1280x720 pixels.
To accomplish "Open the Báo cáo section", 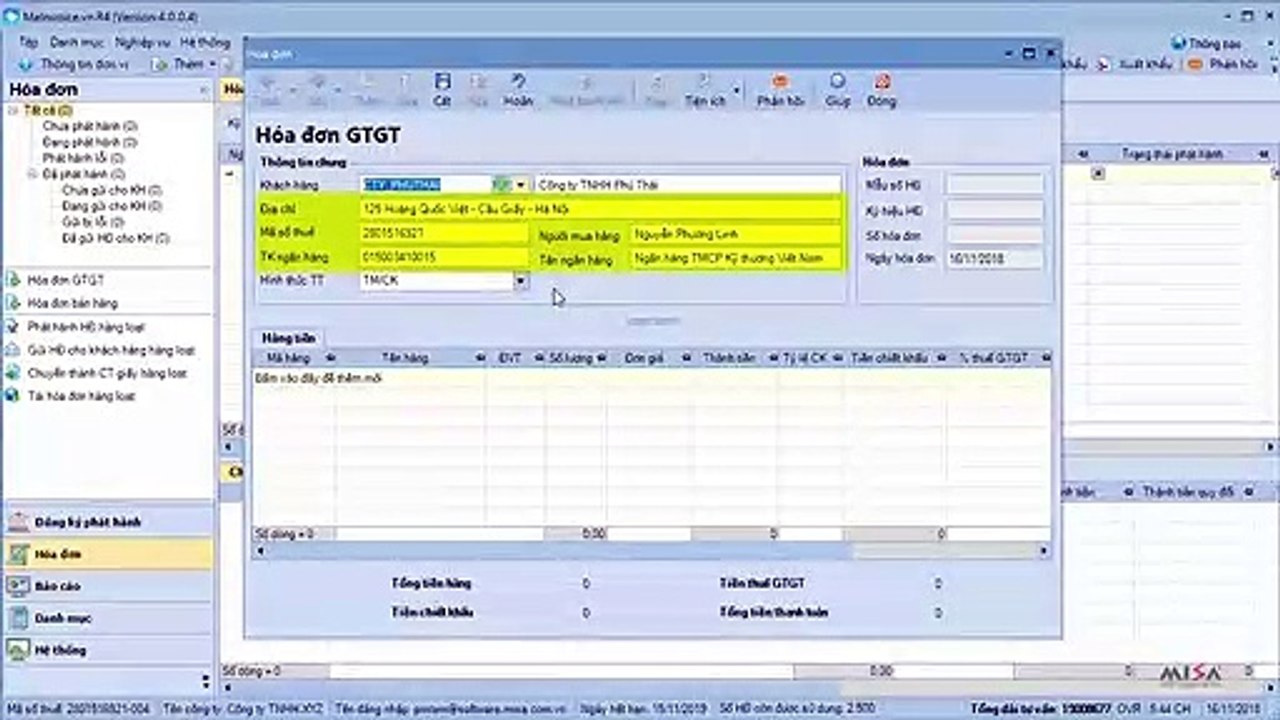I will 107,586.
